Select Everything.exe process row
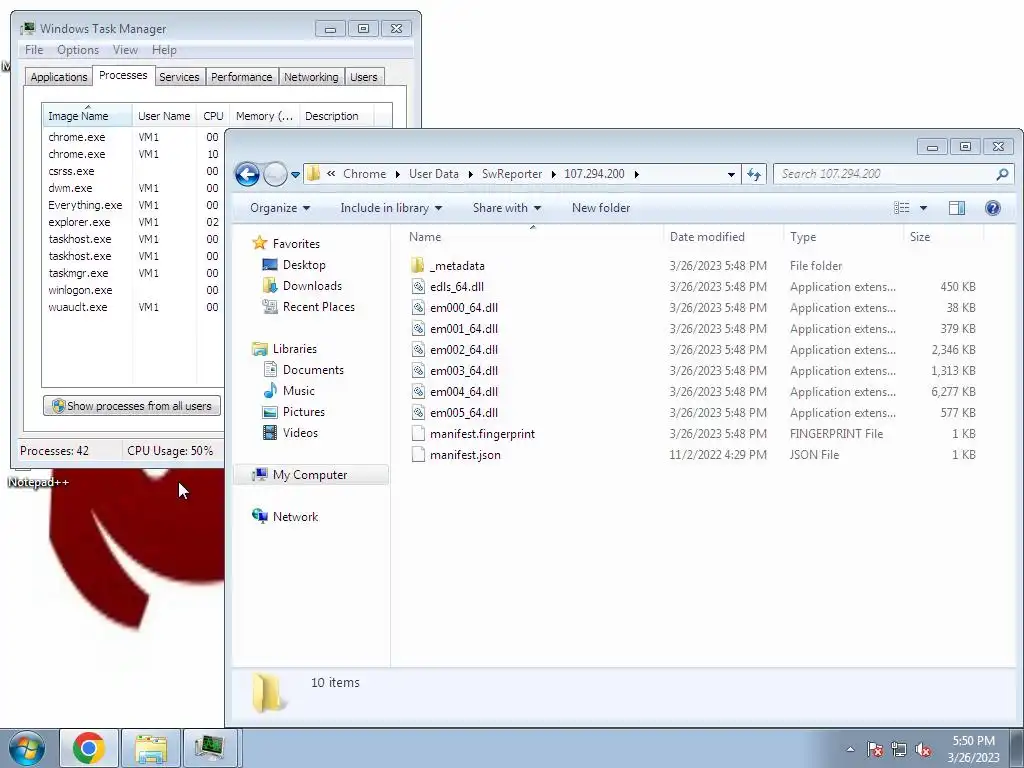Image resolution: width=1024 pixels, height=768 pixels. coord(134,205)
